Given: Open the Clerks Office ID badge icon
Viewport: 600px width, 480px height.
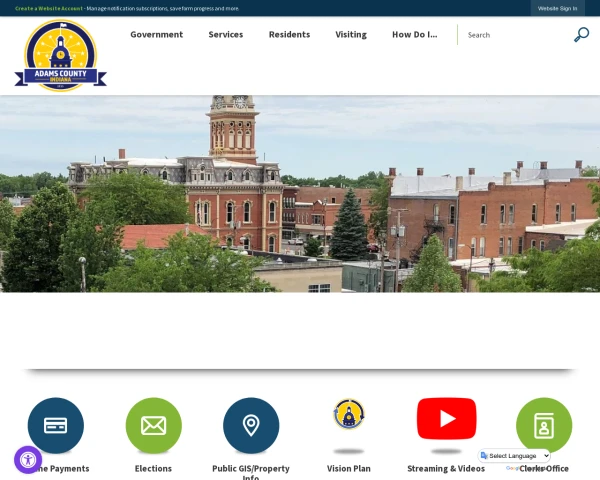Looking at the screenshot, I should (544, 425).
